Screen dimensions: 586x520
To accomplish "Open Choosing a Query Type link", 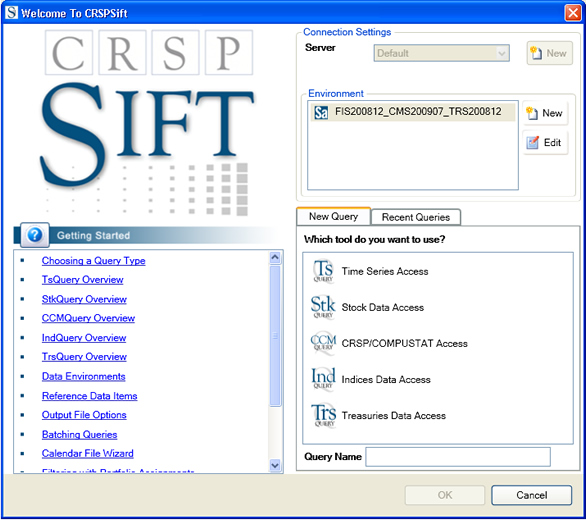I will click(x=93, y=261).
